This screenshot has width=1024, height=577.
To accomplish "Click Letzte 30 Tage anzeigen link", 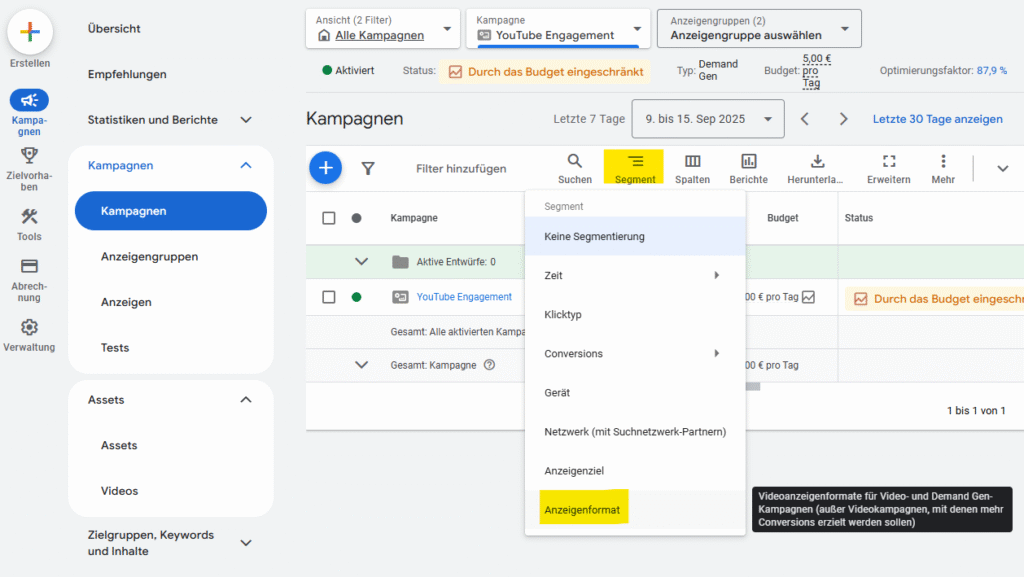I will 937,119.
